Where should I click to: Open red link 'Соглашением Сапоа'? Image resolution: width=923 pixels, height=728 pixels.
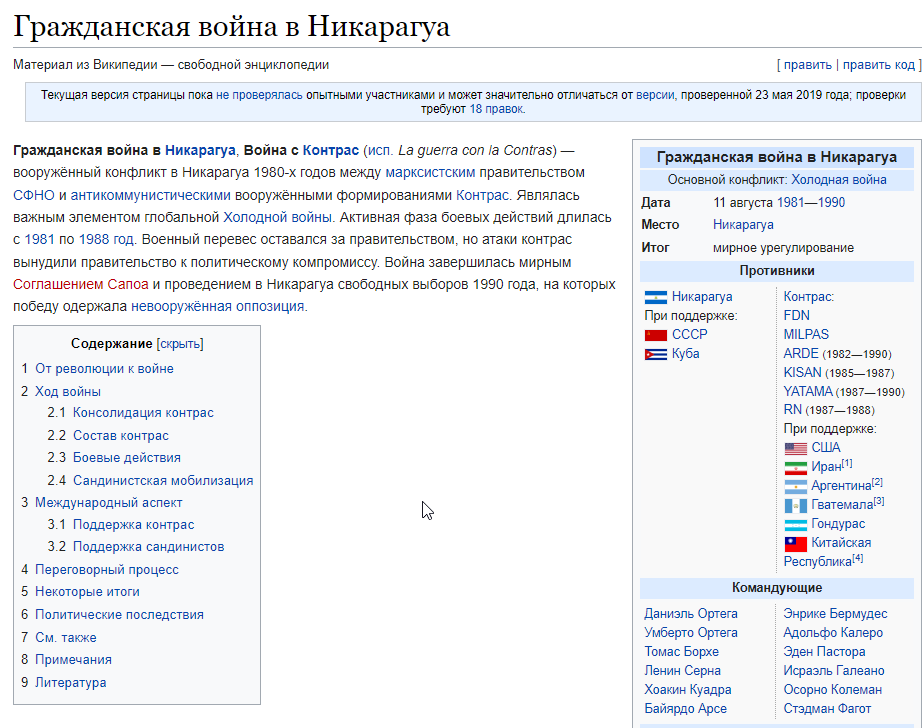pos(81,284)
